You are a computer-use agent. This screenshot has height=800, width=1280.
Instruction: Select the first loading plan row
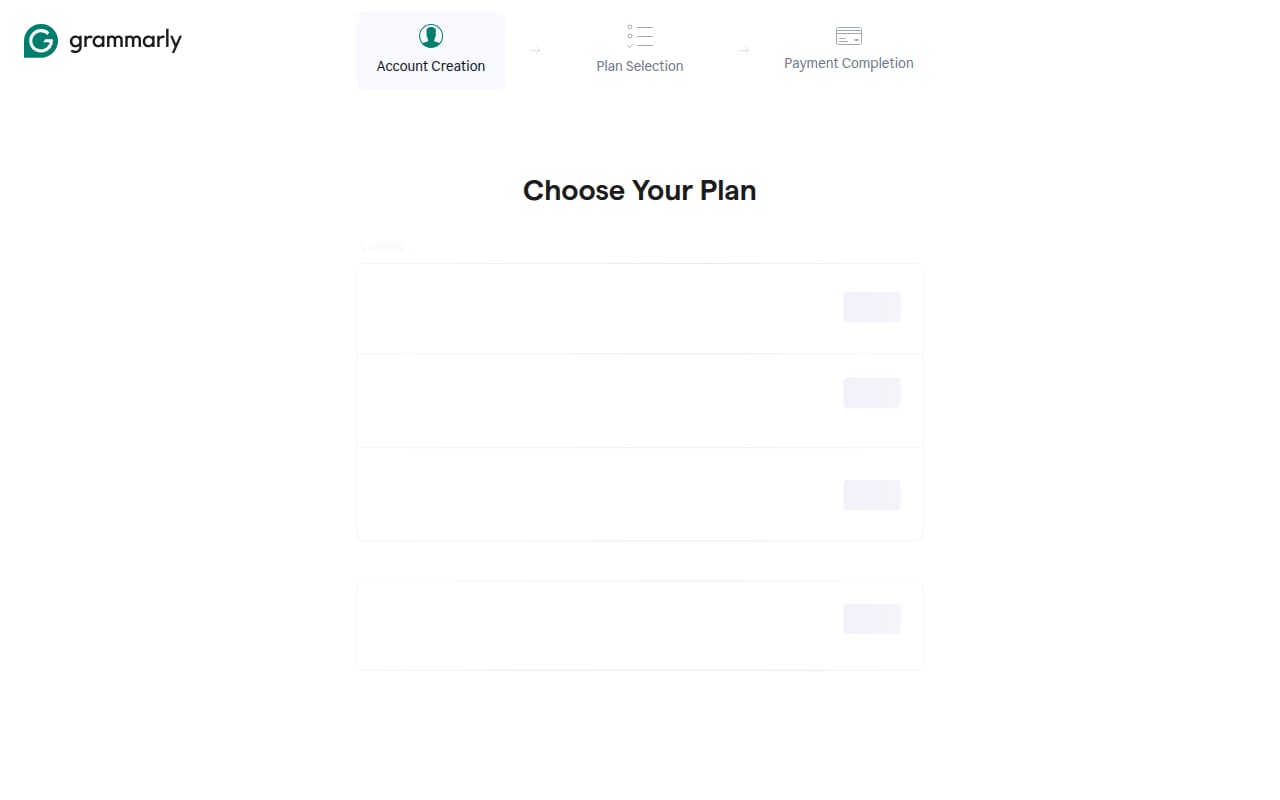point(640,309)
